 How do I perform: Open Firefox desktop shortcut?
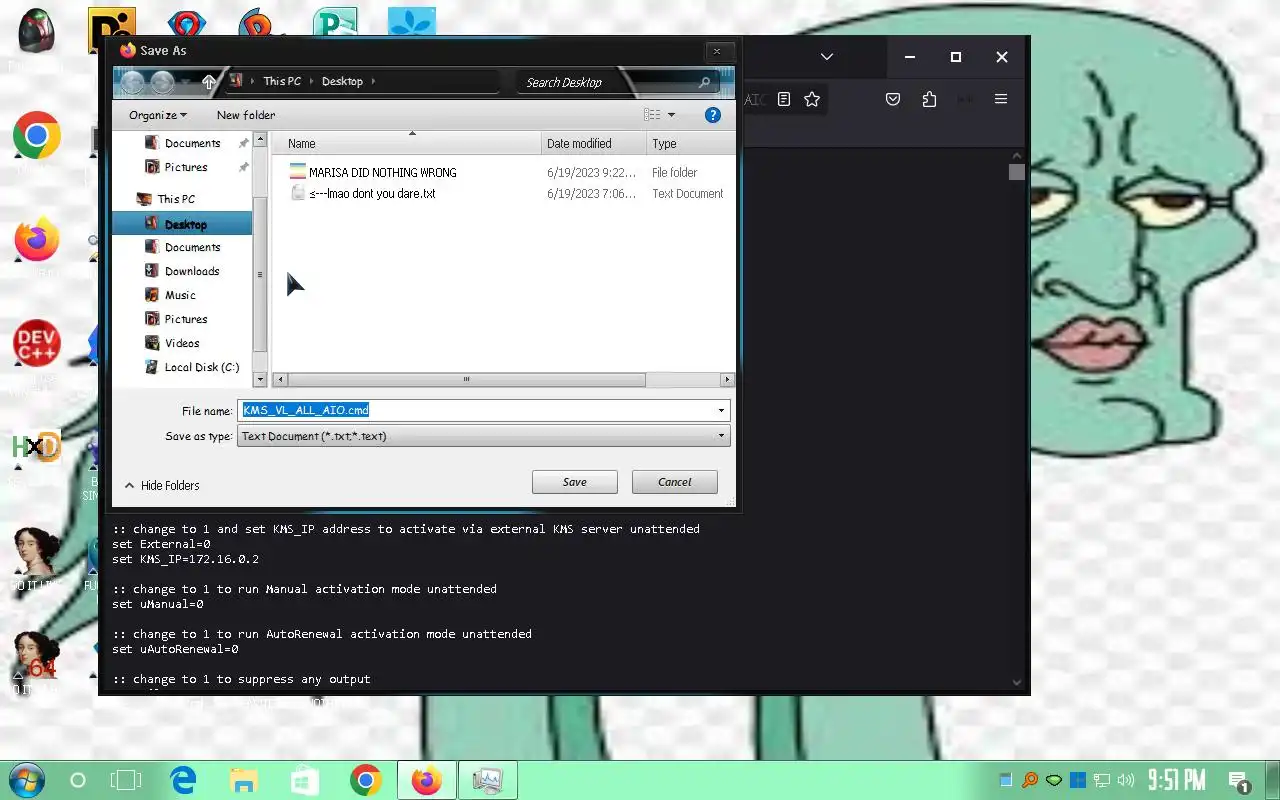coord(37,240)
